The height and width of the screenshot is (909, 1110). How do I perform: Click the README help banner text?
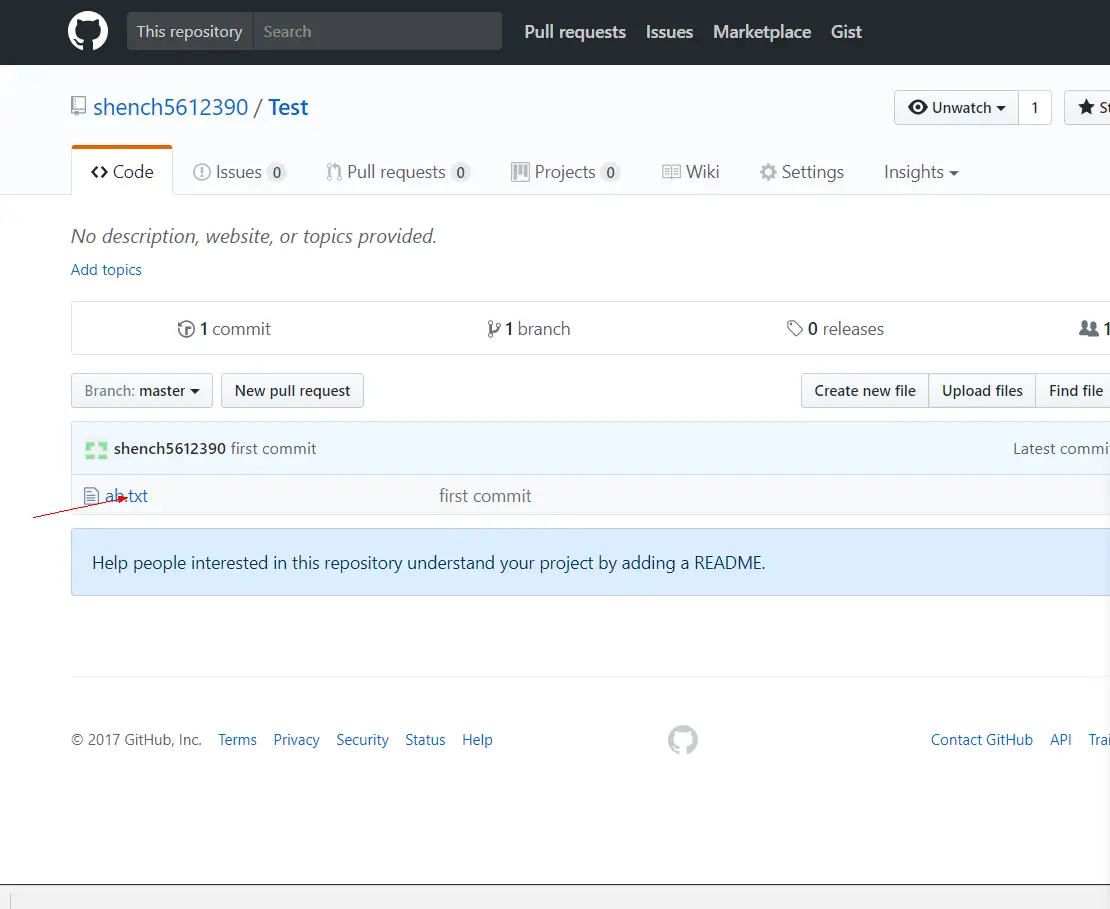429,563
